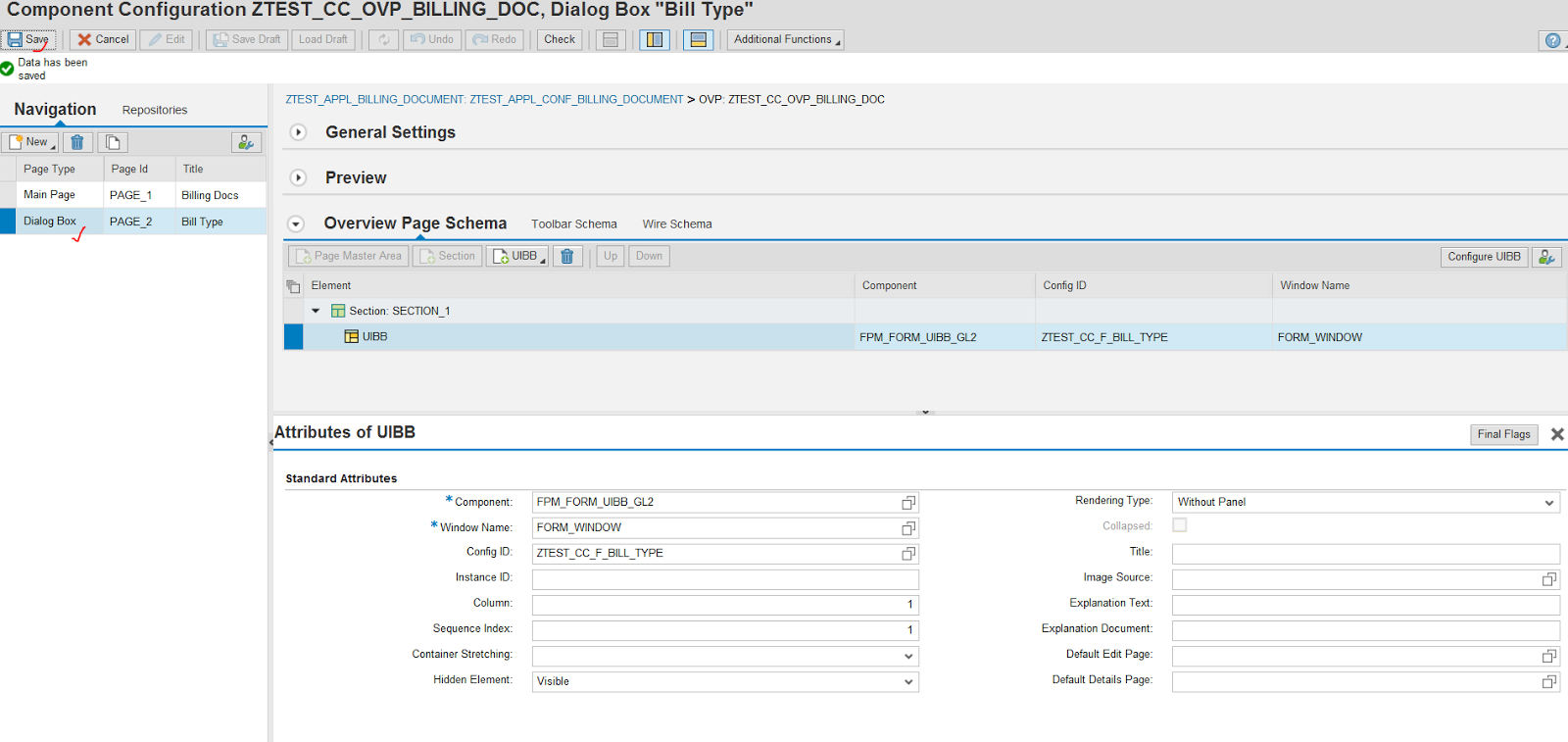Click the Configure UIBB button

pos(1484,257)
